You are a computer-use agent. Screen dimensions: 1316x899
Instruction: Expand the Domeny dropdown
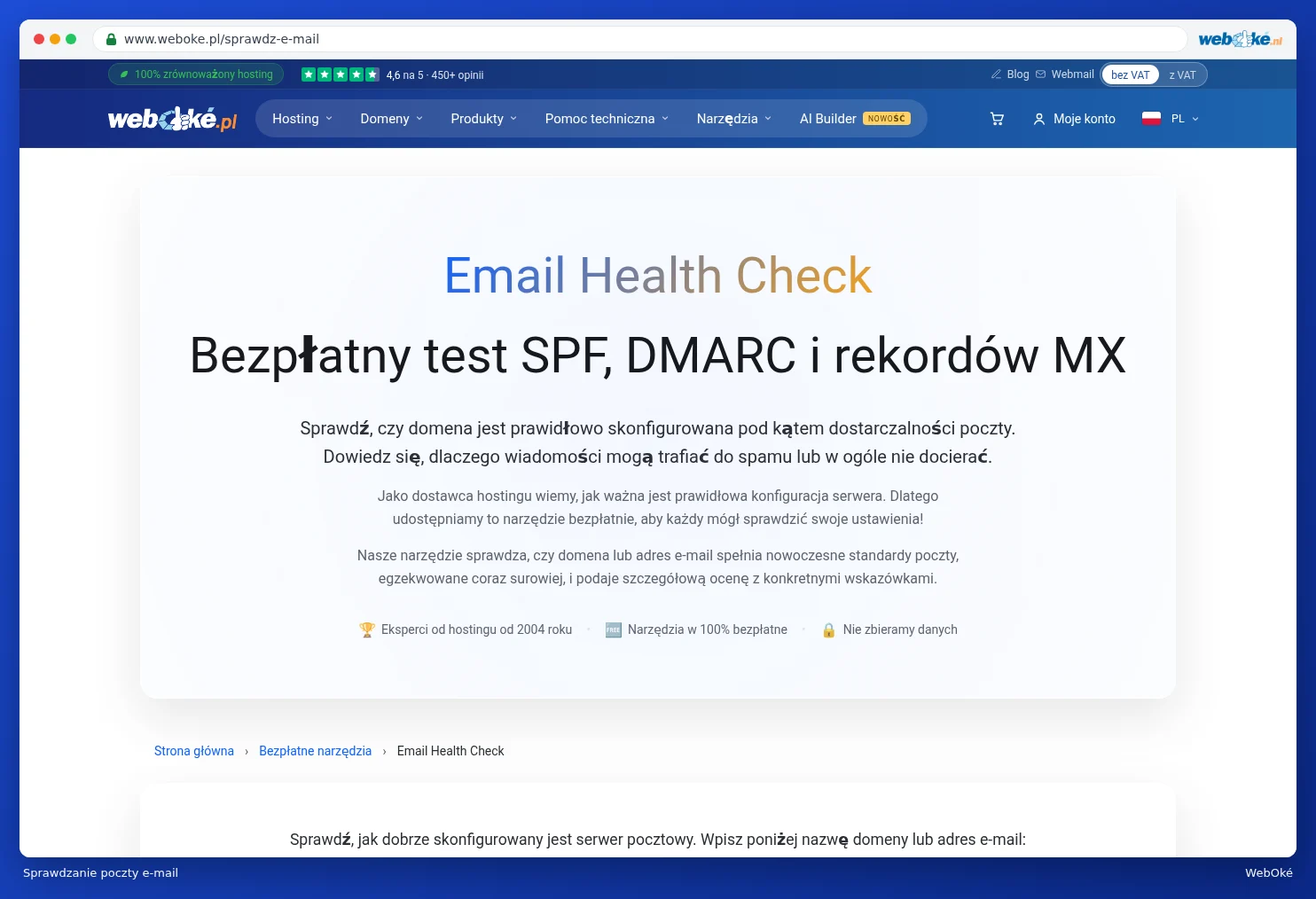392,119
